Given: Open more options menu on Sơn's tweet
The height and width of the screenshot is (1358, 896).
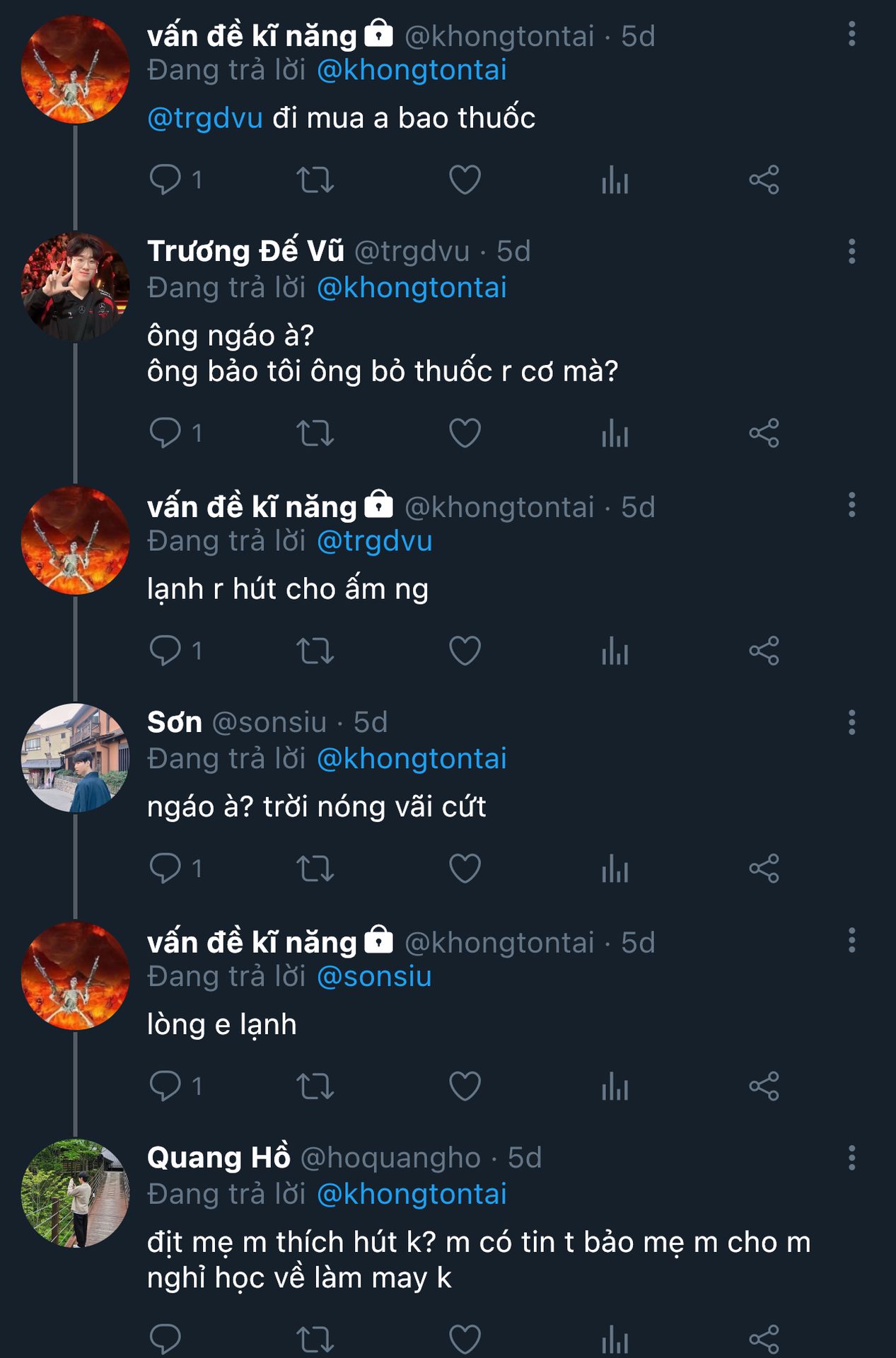Looking at the screenshot, I should click(851, 722).
